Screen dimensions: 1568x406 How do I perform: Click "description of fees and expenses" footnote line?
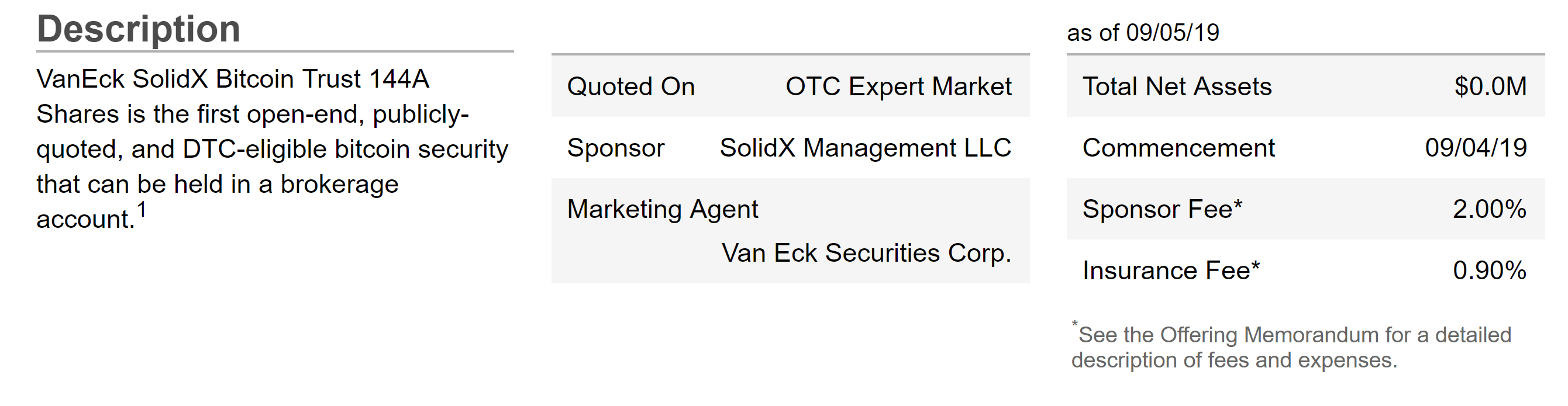coord(1234,360)
